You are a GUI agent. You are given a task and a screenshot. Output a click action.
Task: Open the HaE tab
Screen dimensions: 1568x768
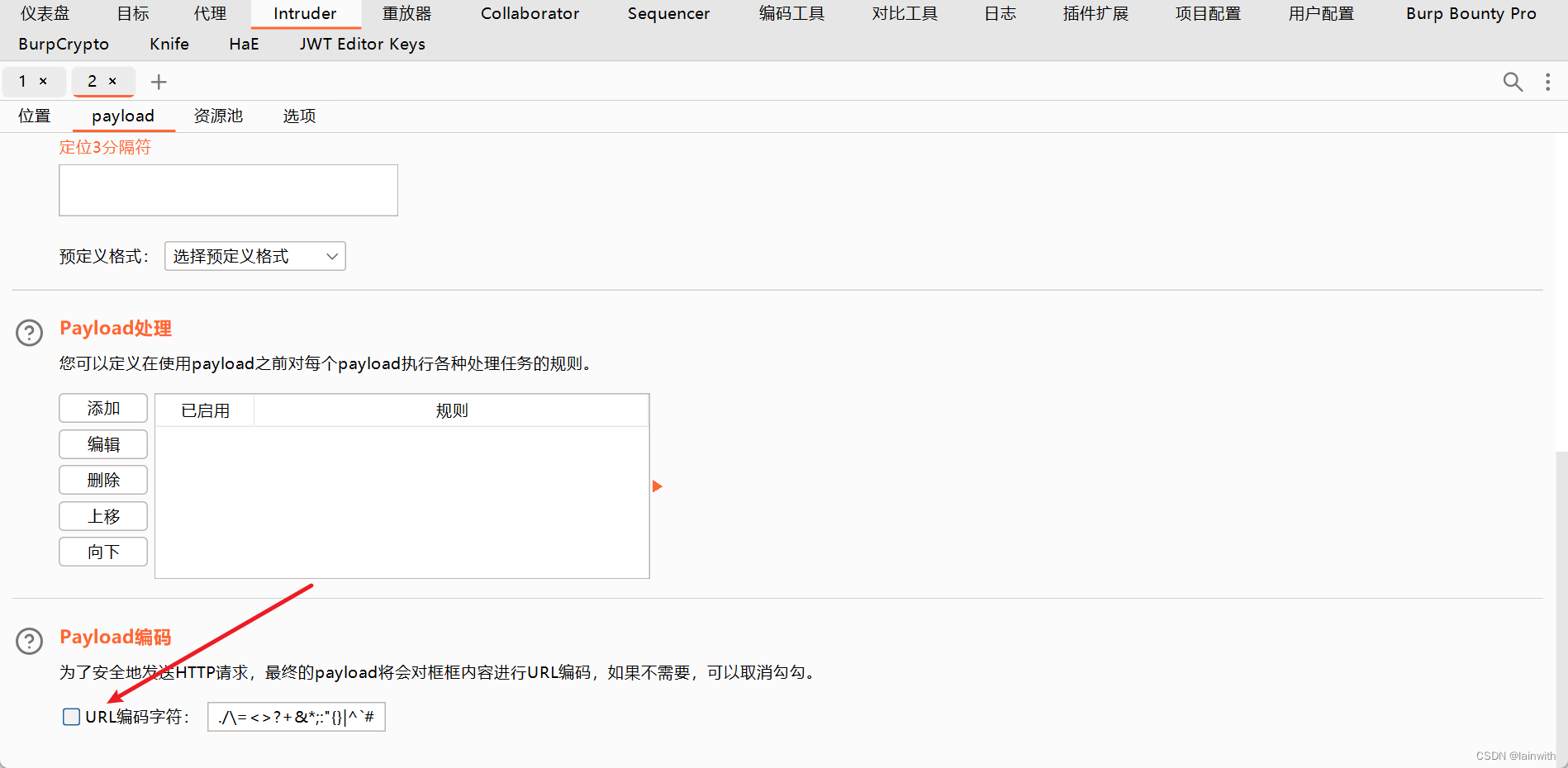point(244,45)
